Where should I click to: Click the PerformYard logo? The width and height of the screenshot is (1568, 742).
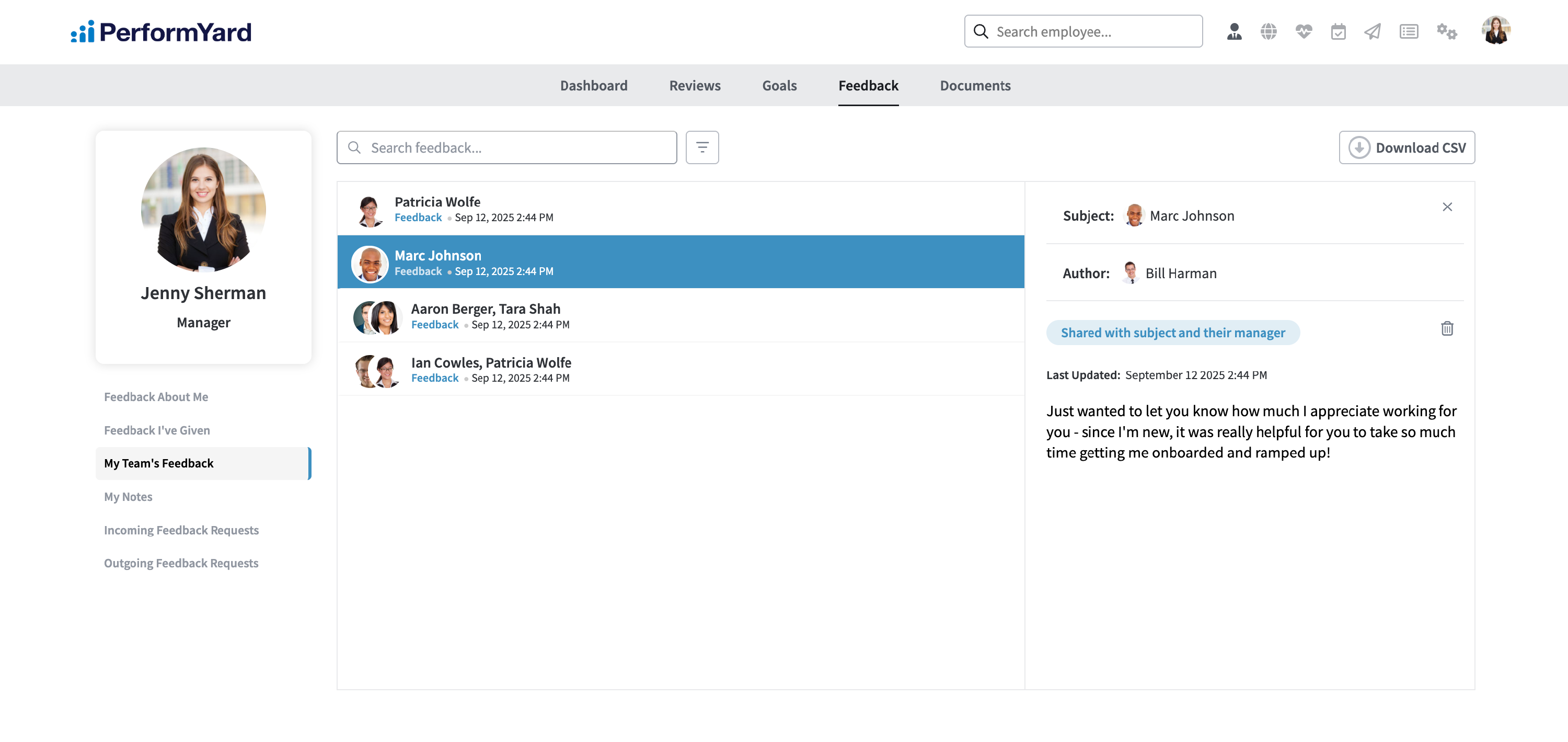coord(160,32)
